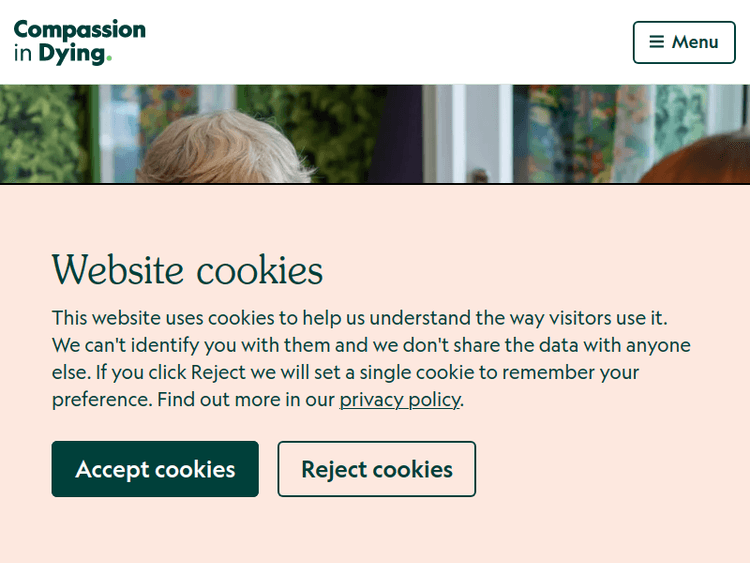The height and width of the screenshot is (563, 750).
Task: Click the cookie explanation paragraph text
Action: (370, 359)
